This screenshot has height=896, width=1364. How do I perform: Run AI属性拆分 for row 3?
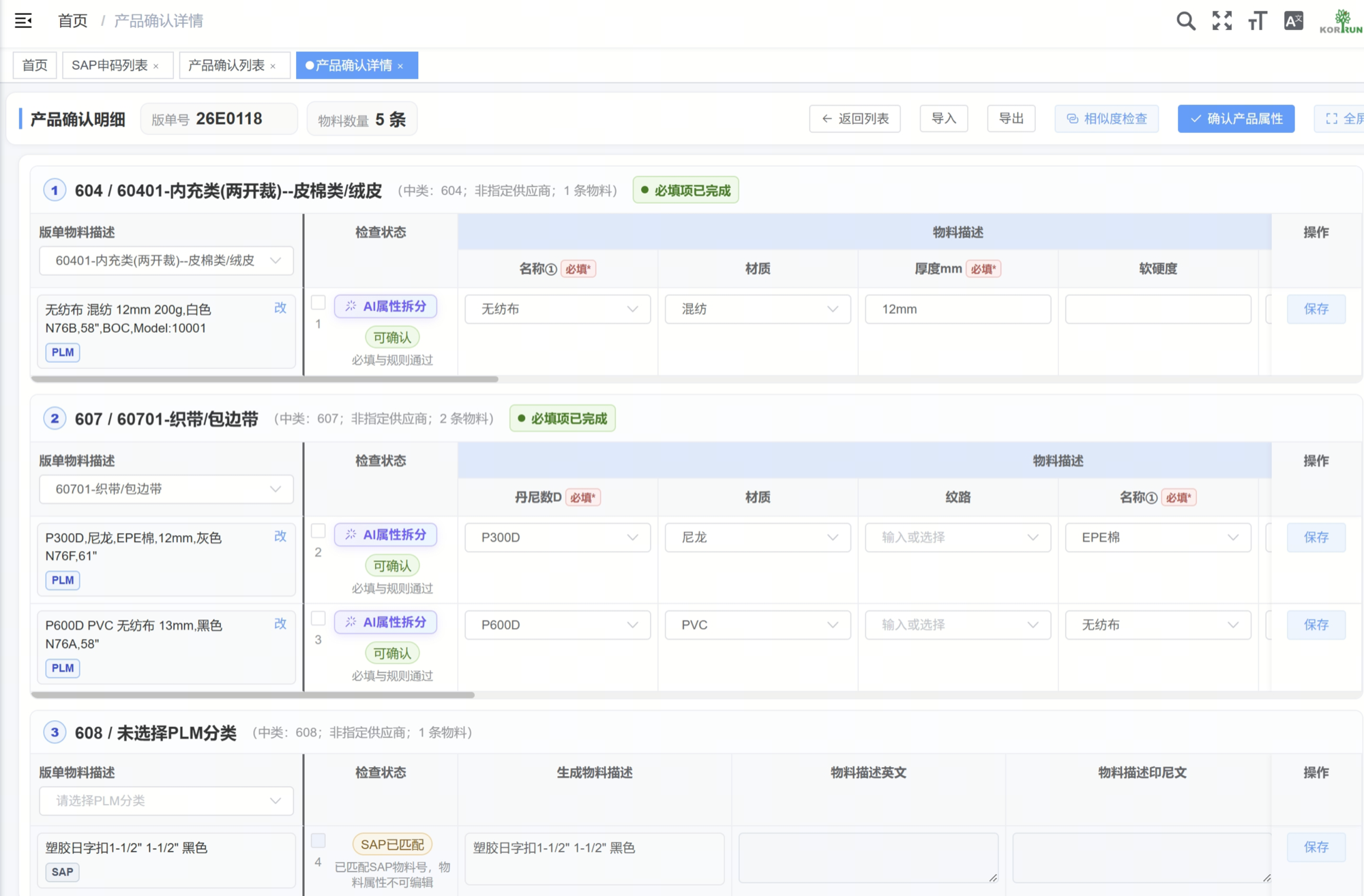click(x=385, y=622)
